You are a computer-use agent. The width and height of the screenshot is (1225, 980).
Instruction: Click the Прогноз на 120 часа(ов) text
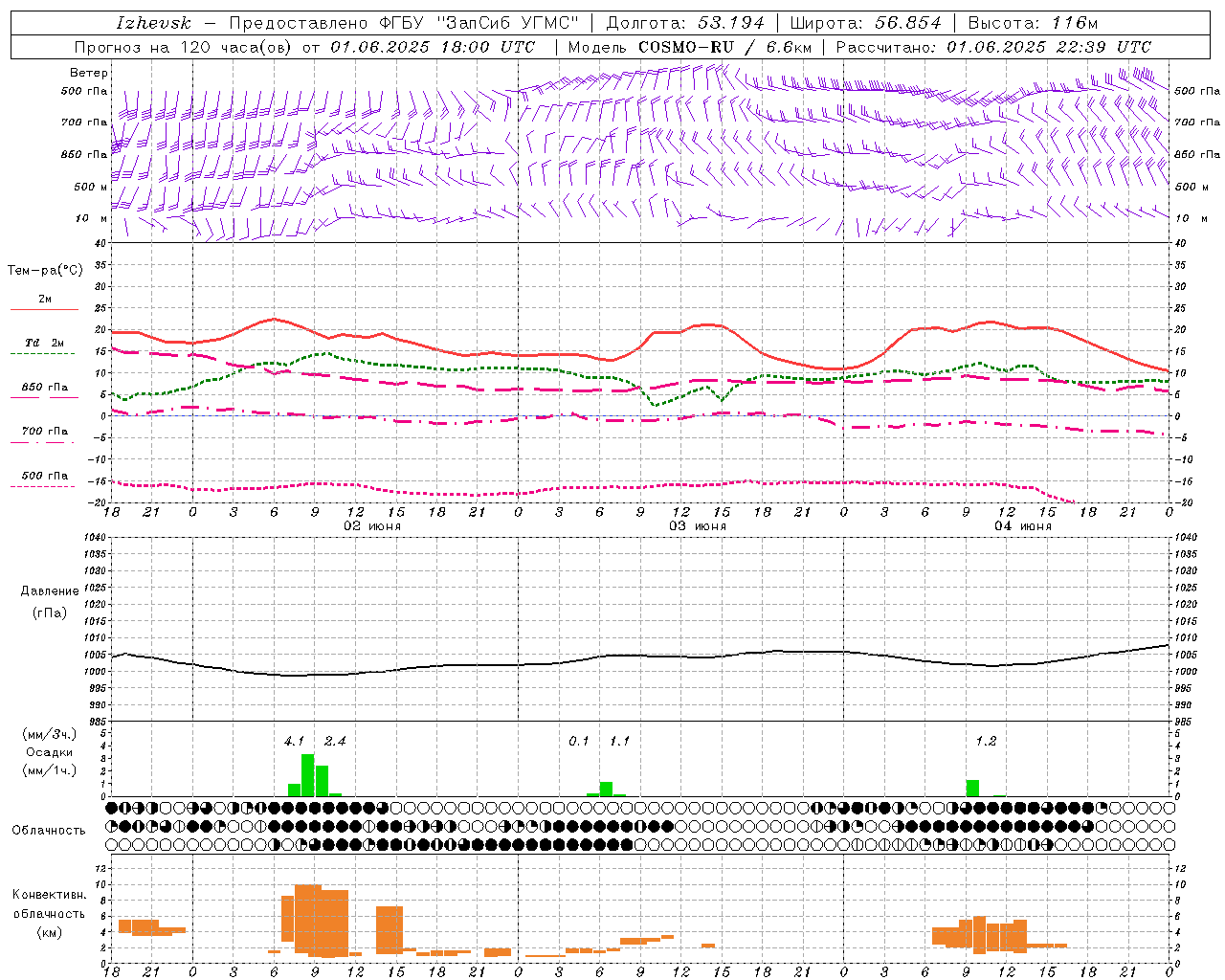point(184,47)
